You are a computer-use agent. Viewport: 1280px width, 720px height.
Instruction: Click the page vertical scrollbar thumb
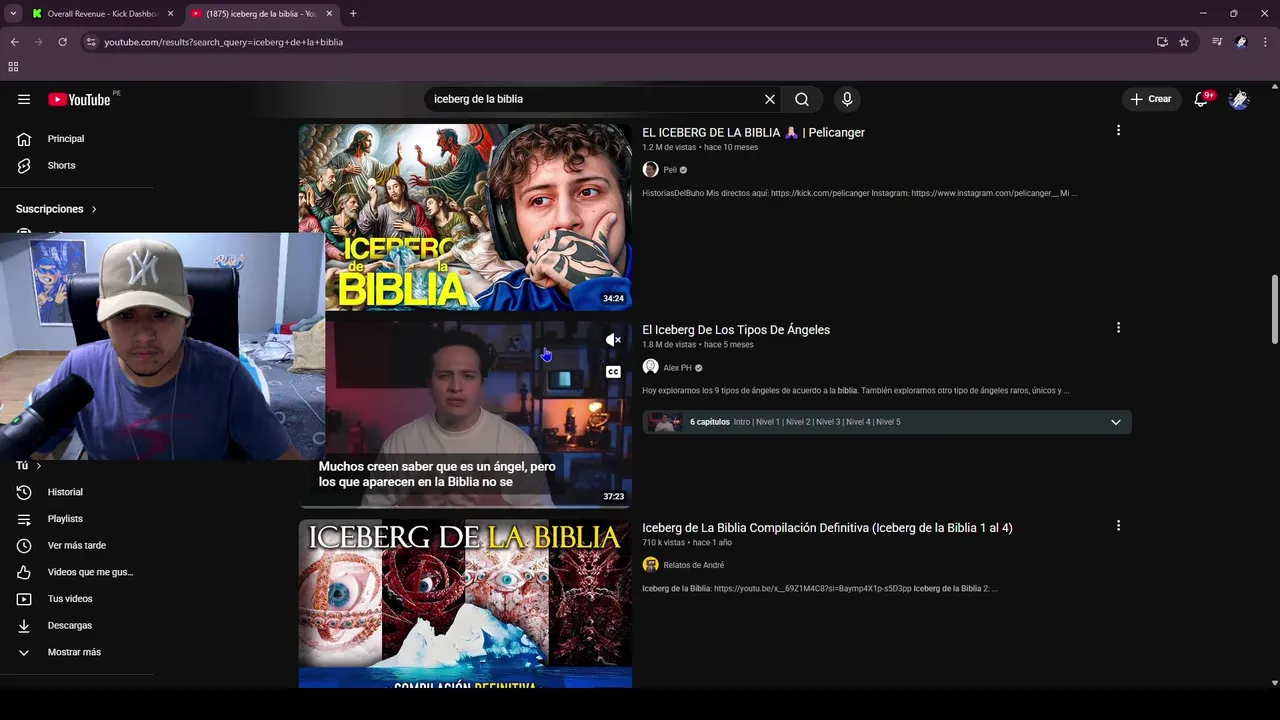coord(1274,310)
